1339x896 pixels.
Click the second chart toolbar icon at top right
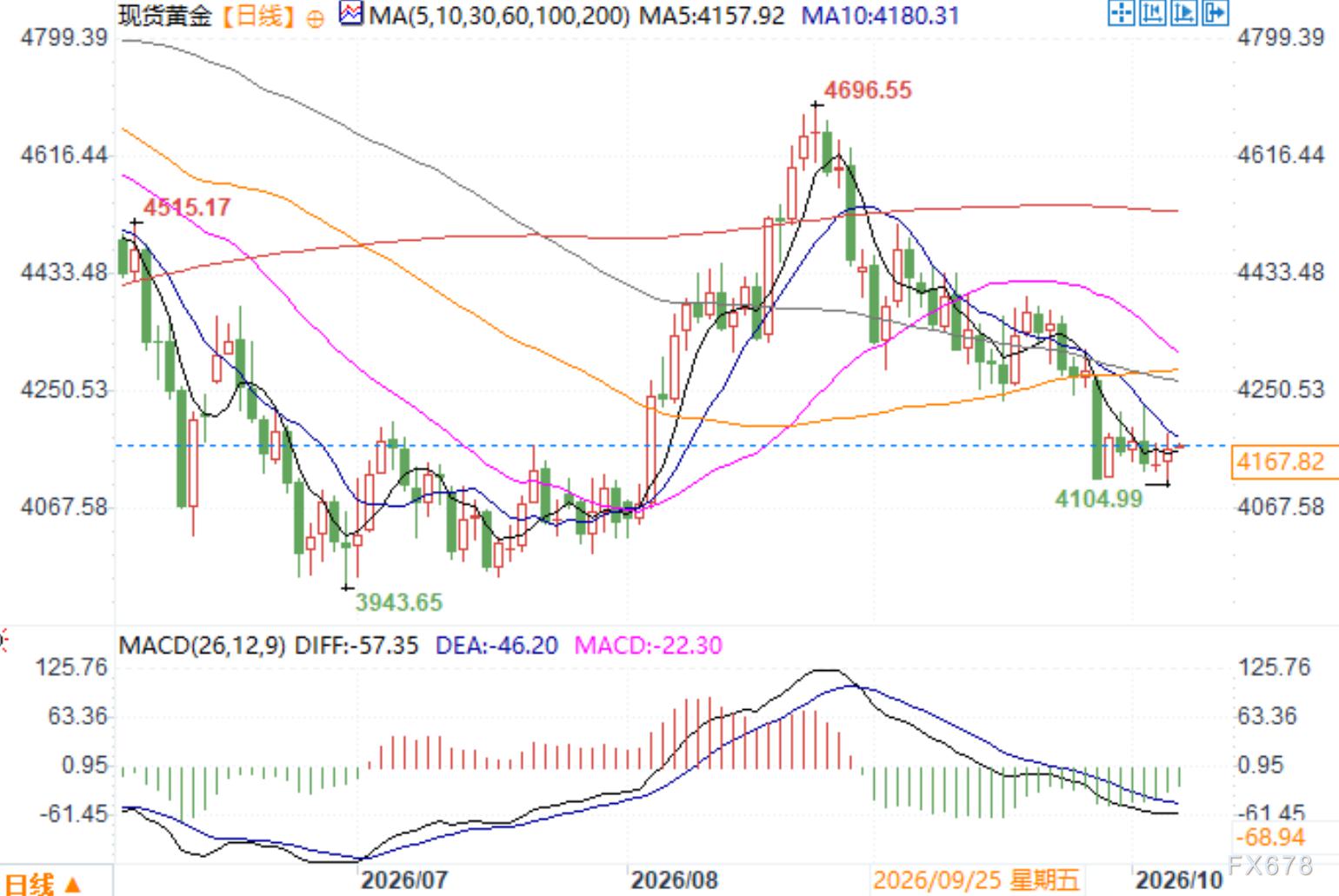(1152, 13)
